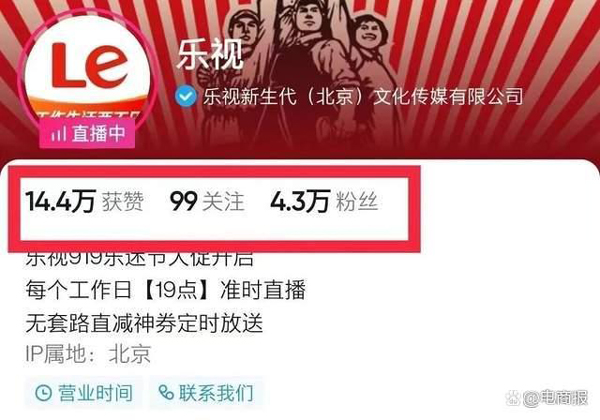Tap the live signal bars icon
The width and height of the screenshot is (600, 420).
tap(59, 134)
